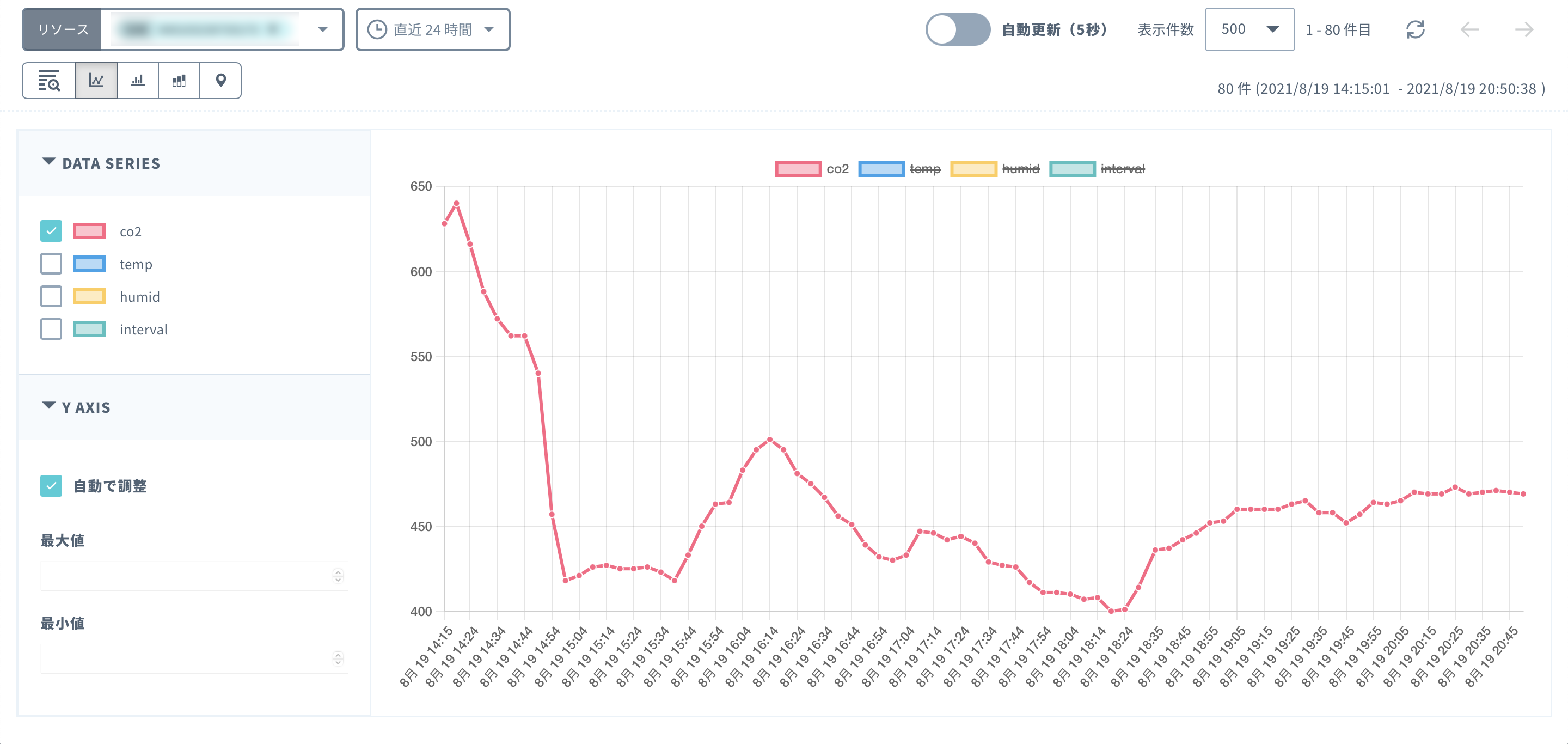Open the 直近 24 時間 time range dropdown
The width and height of the screenshot is (1568, 744).
(x=432, y=29)
